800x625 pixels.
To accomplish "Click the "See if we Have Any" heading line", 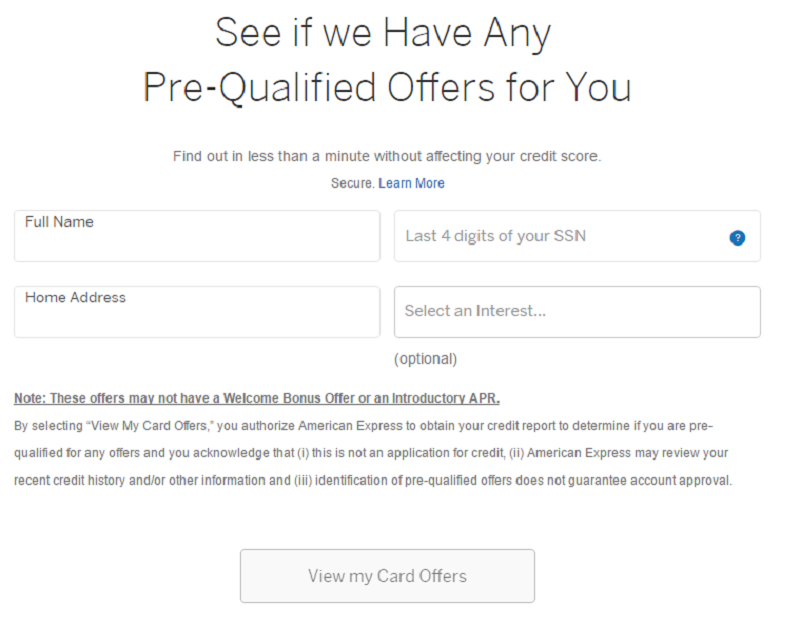I will pos(383,34).
